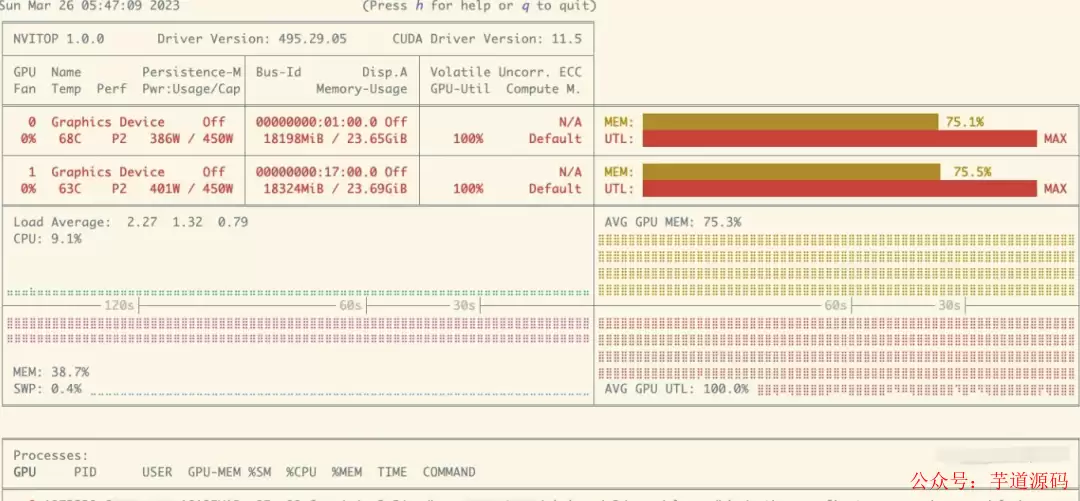Click the 'AVG GPU MEM: 75.3%' label
The height and width of the screenshot is (501, 1080).
(x=673, y=222)
